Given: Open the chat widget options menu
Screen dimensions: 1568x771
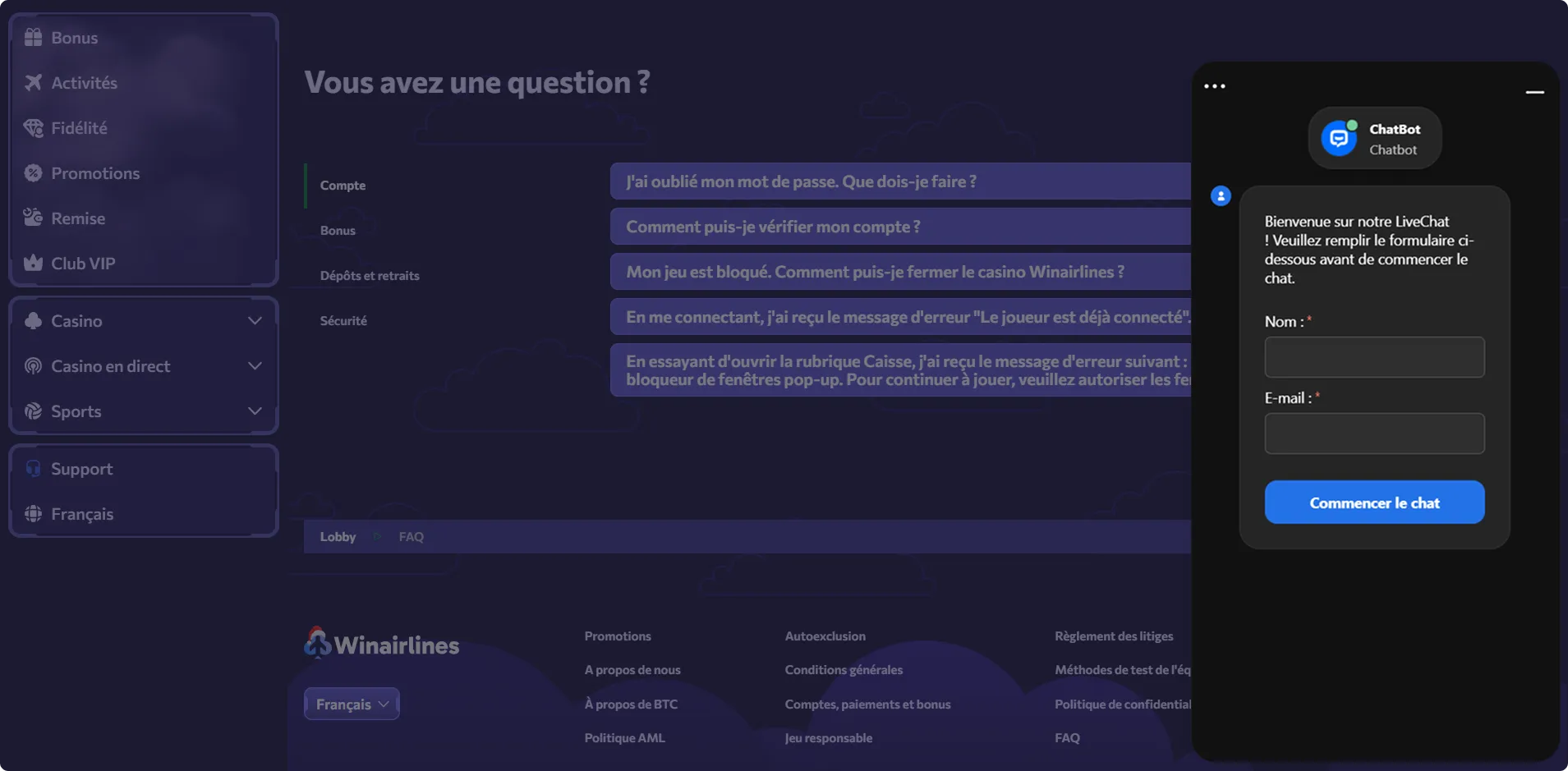Looking at the screenshot, I should point(1216,85).
